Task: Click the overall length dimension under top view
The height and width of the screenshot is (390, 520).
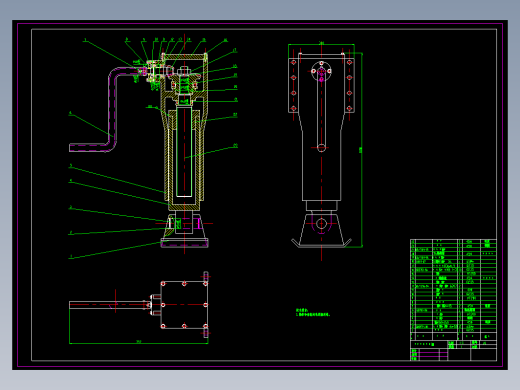Action: [139, 343]
